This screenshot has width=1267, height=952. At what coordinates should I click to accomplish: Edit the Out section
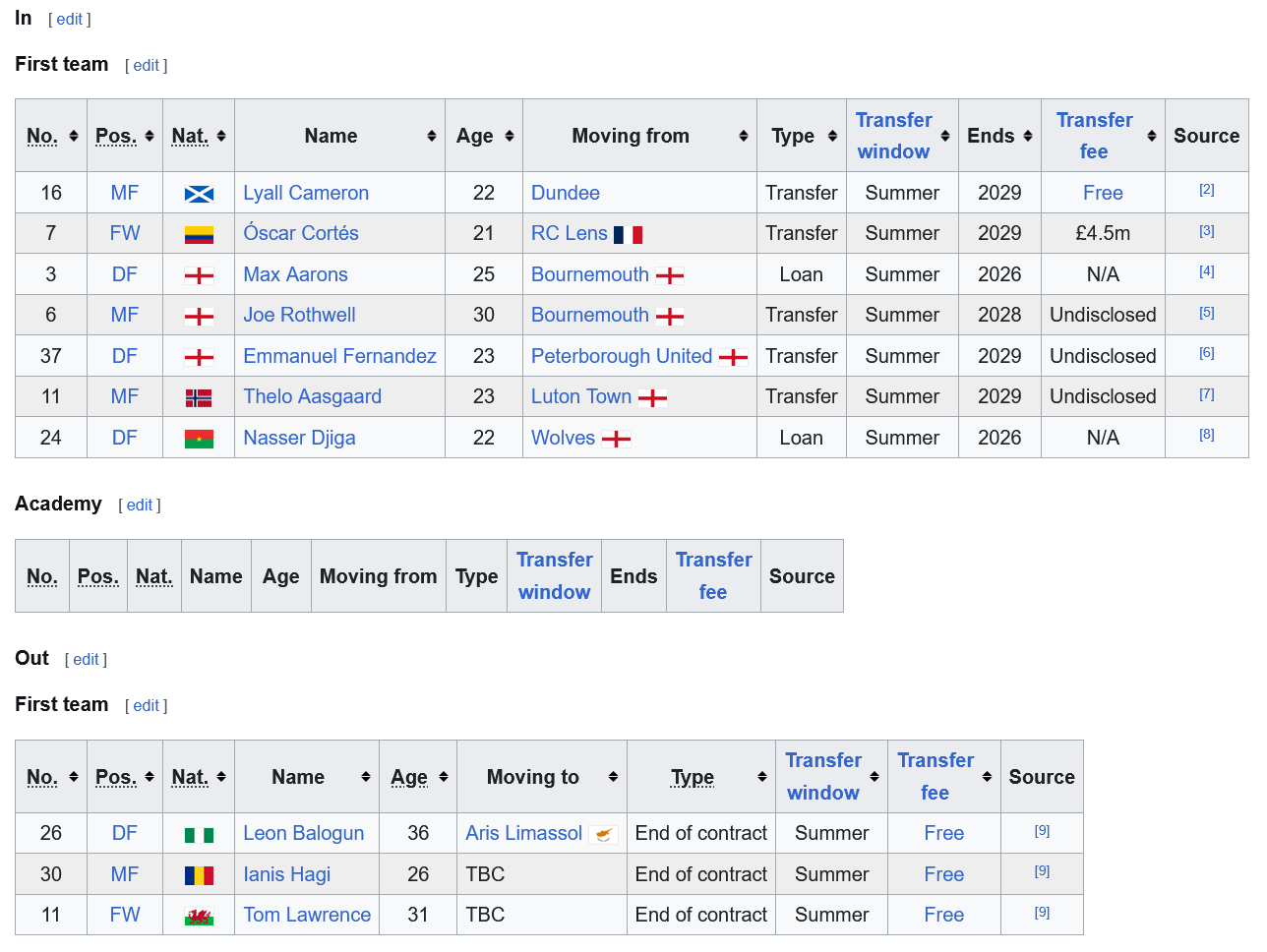(87, 660)
